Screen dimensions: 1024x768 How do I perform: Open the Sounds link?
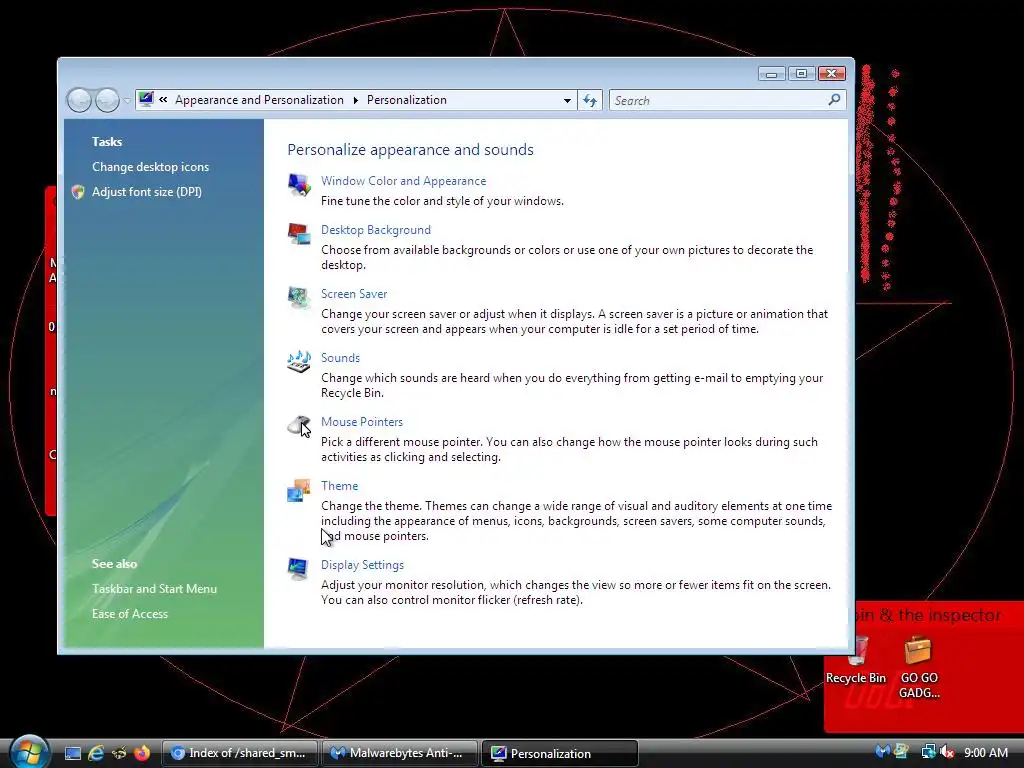coord(340,358)
